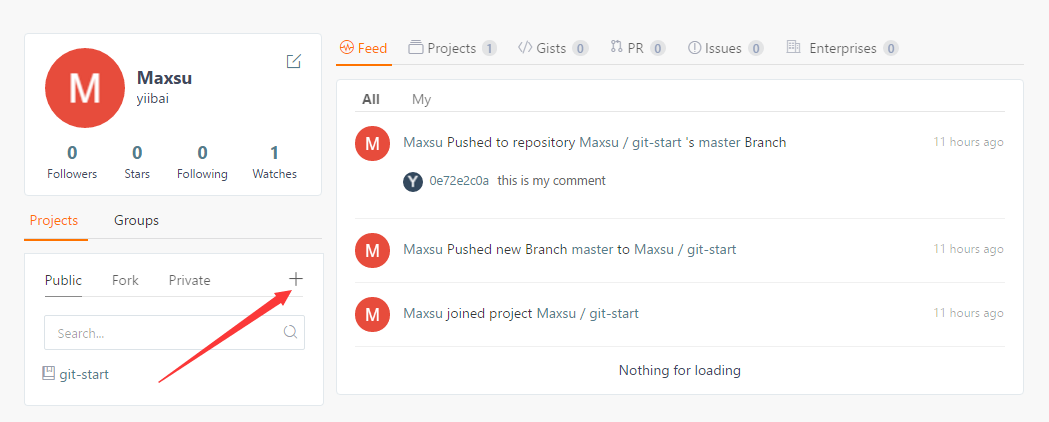The image size is (1049, 422).
Task: View the Followers count
Action: coord(72,162)
